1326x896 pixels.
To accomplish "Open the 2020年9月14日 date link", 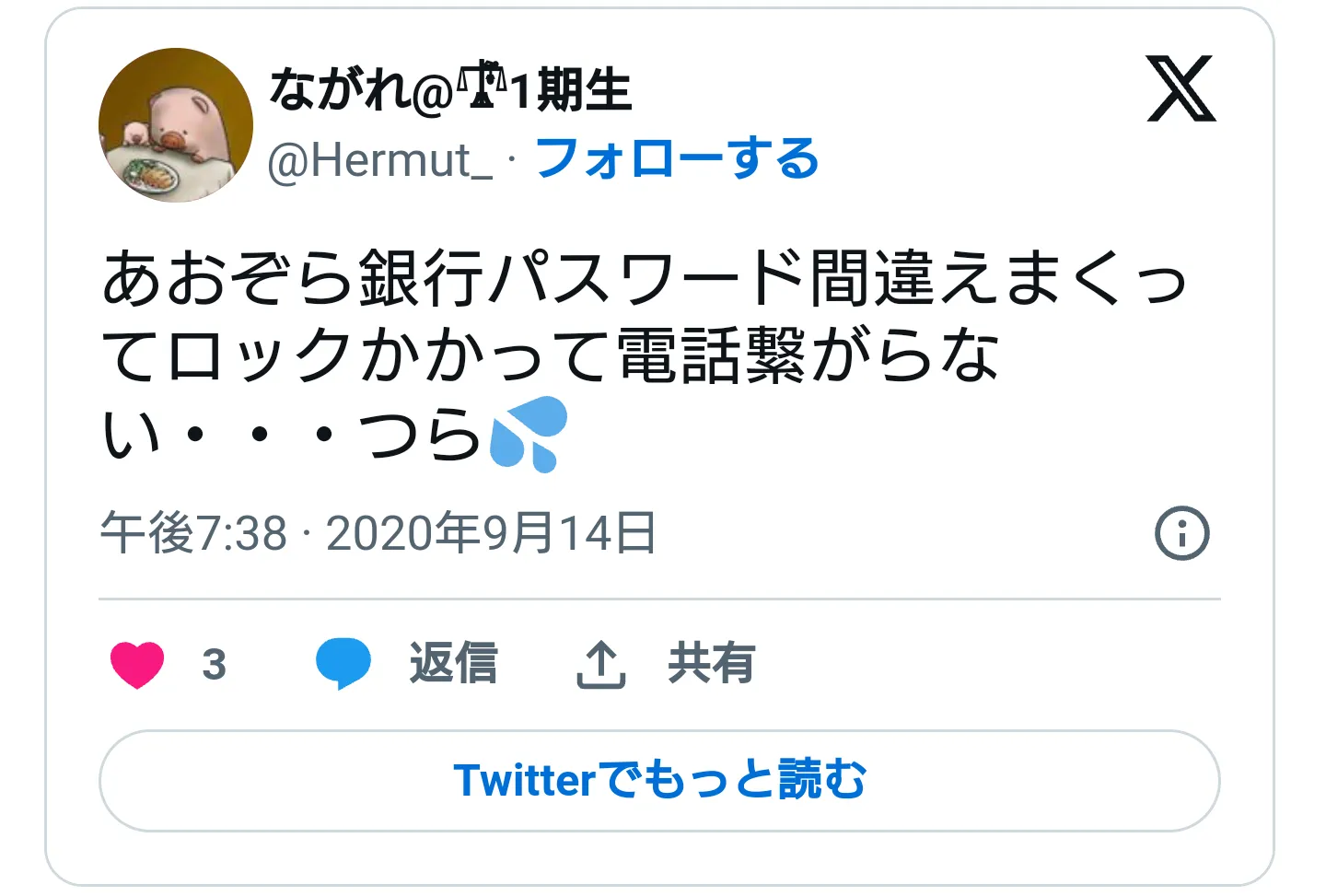I will (x=491, y=533).
